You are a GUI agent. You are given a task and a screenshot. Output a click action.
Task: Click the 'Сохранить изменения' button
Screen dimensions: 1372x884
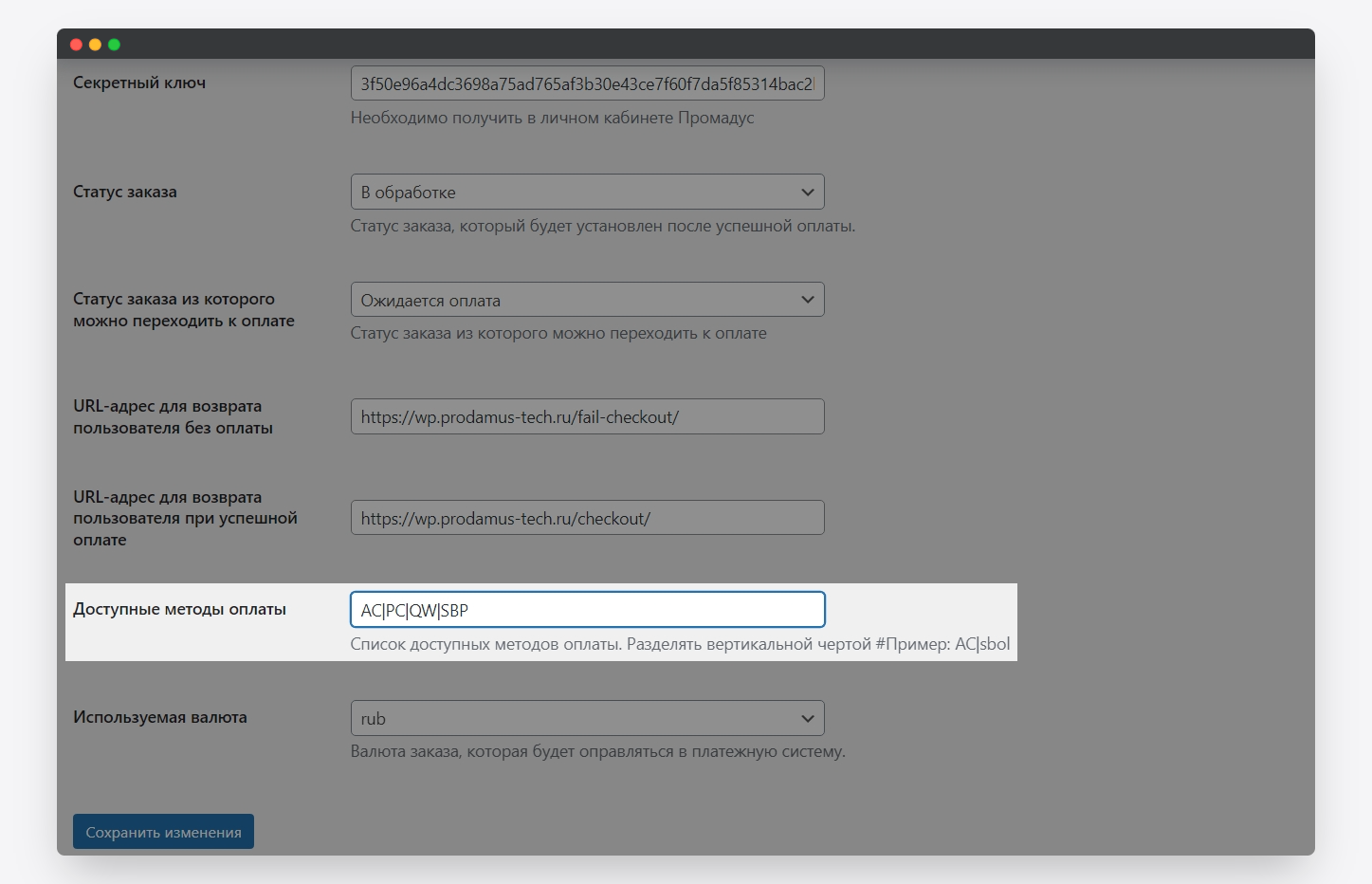pos(163,832)
